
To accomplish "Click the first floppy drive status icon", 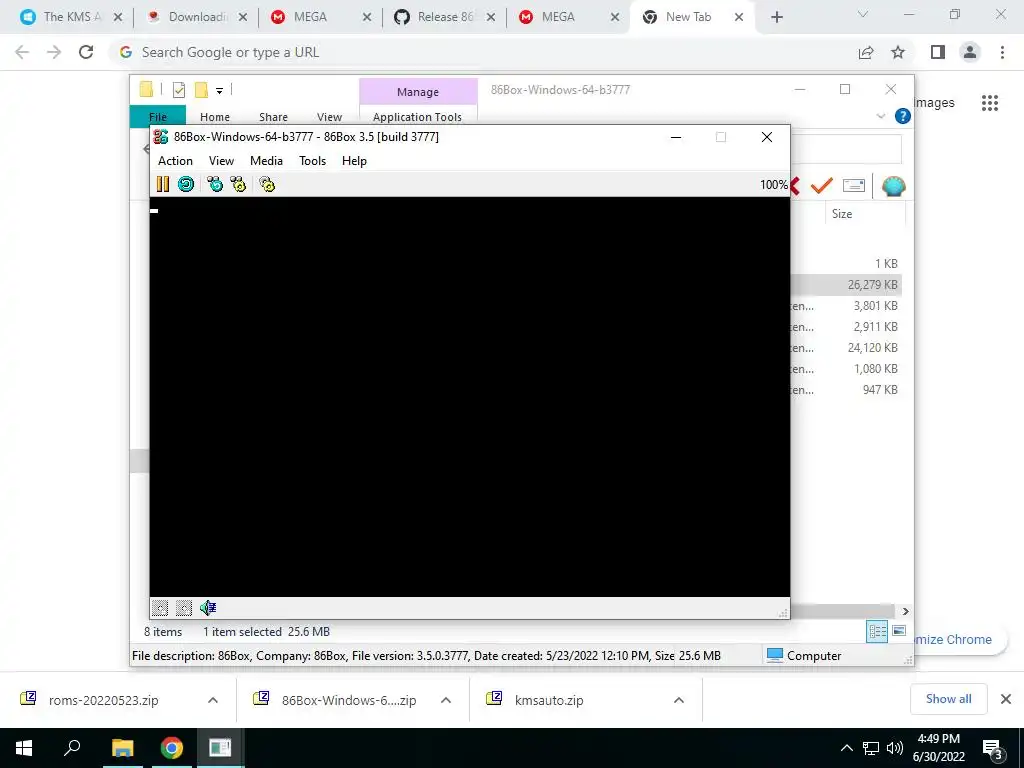I will click(x=160, y=608).
